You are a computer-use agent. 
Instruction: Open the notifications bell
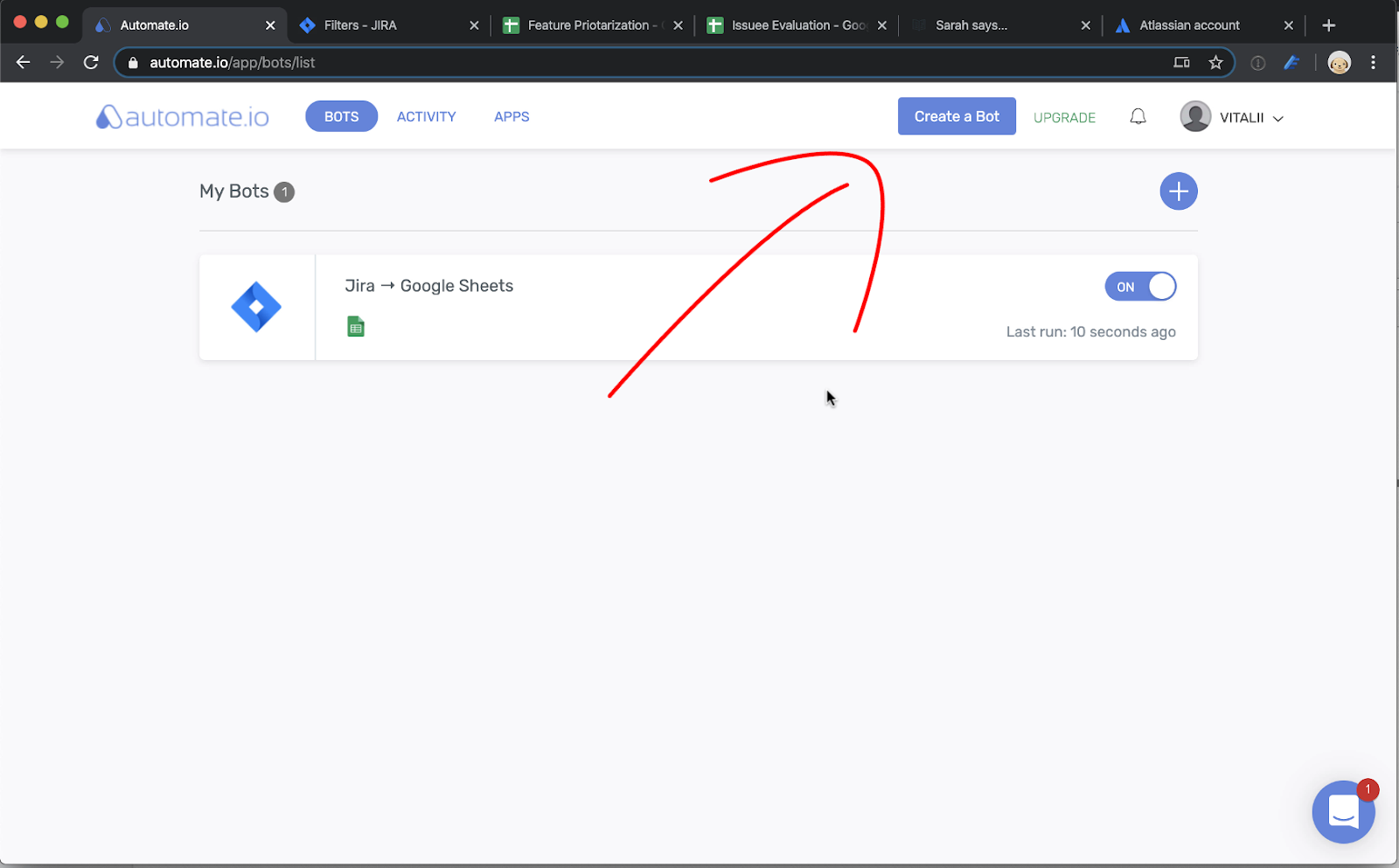click(1138, 116)
